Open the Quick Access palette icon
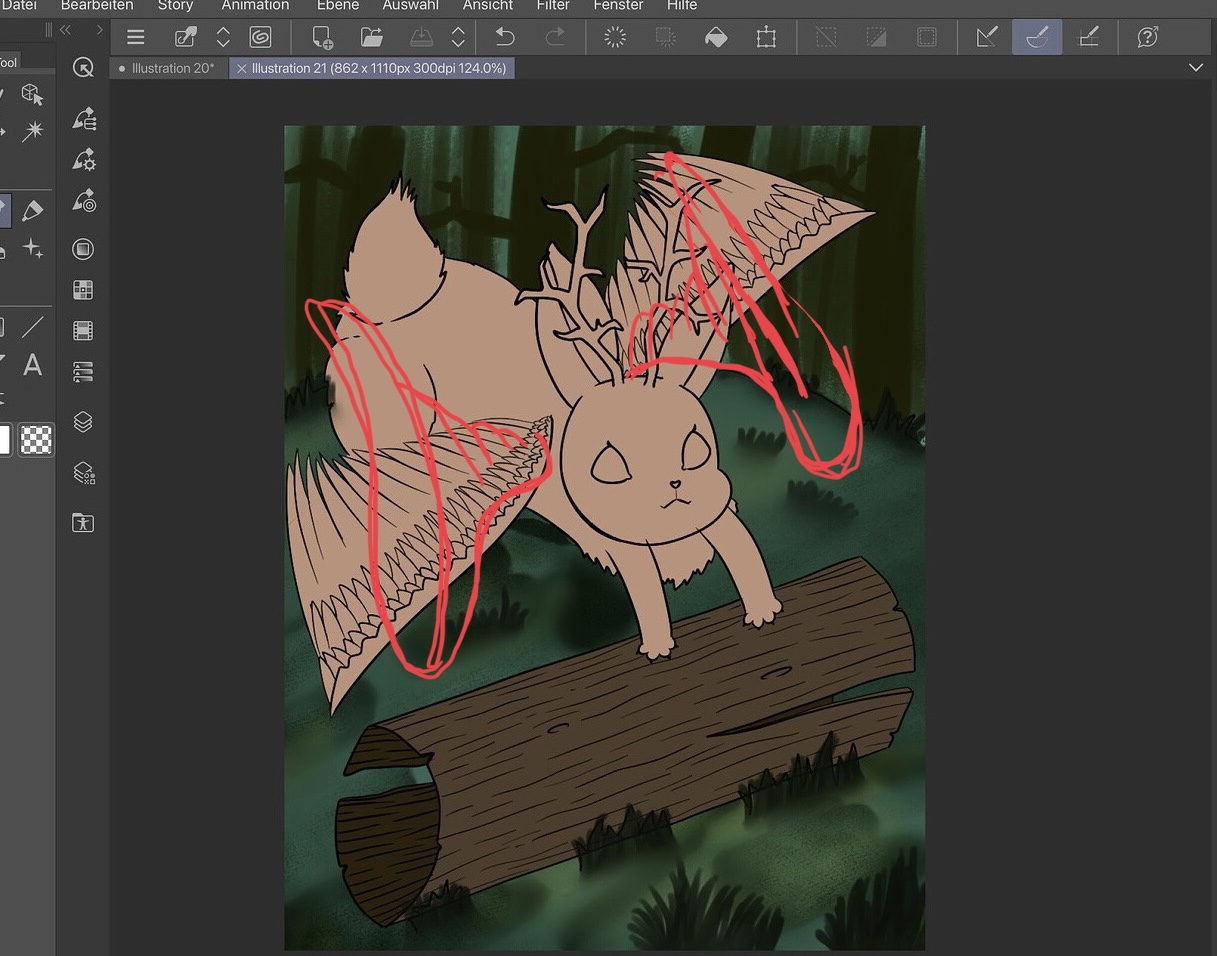The width and height of the screenshot is (1217, 956). point(84,67)
